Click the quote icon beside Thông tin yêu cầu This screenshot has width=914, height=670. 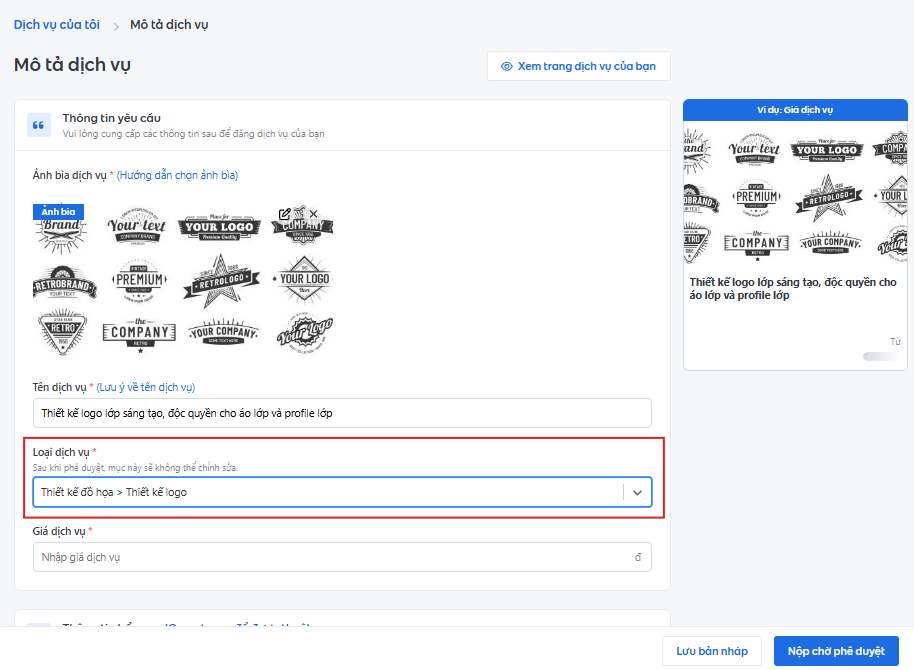pyautogui.click(x=39, y=125)
